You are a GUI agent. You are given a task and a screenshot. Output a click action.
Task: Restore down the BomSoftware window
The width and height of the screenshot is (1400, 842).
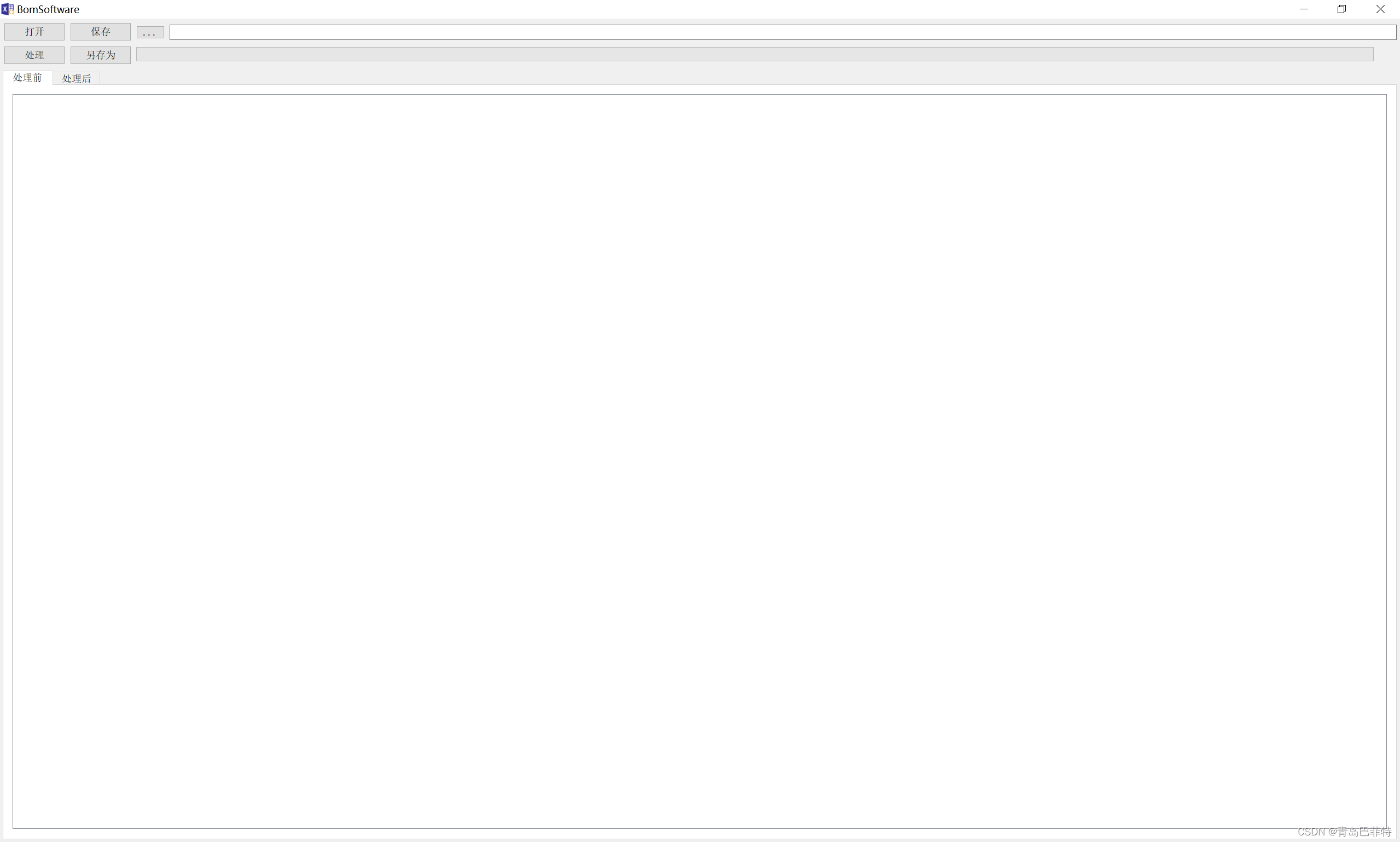[1341, 9]
